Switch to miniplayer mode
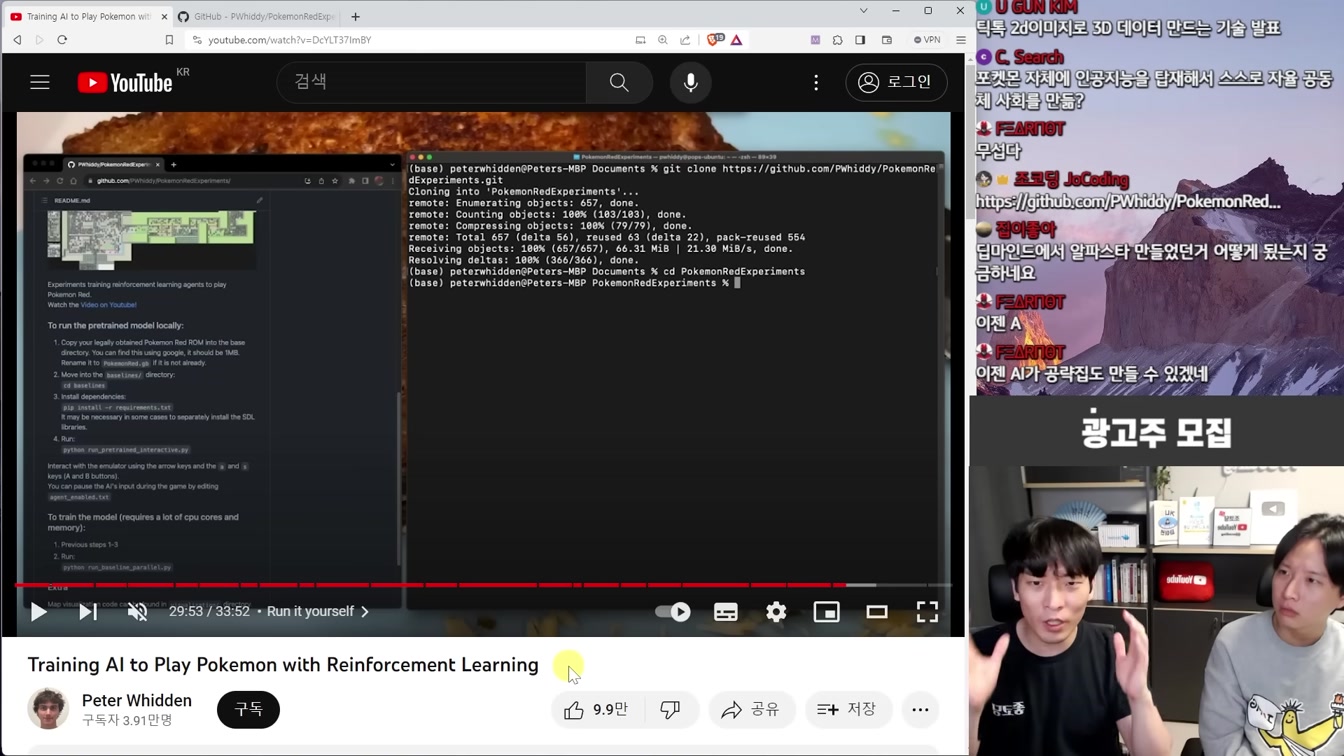The height and width of the screenshot is (756, 1344). pos(826,611)
